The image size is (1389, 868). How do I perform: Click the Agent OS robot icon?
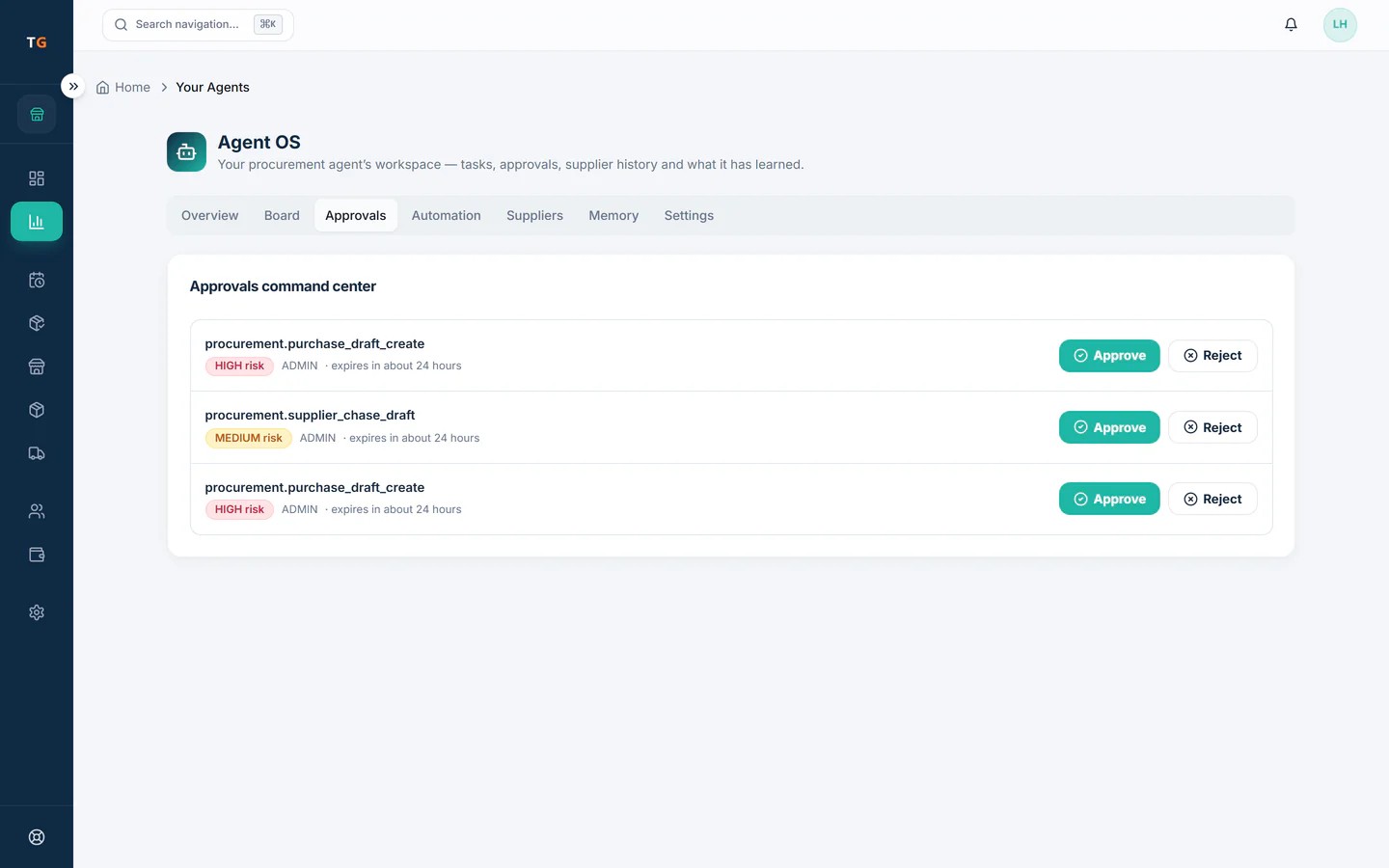pos(186,152)
